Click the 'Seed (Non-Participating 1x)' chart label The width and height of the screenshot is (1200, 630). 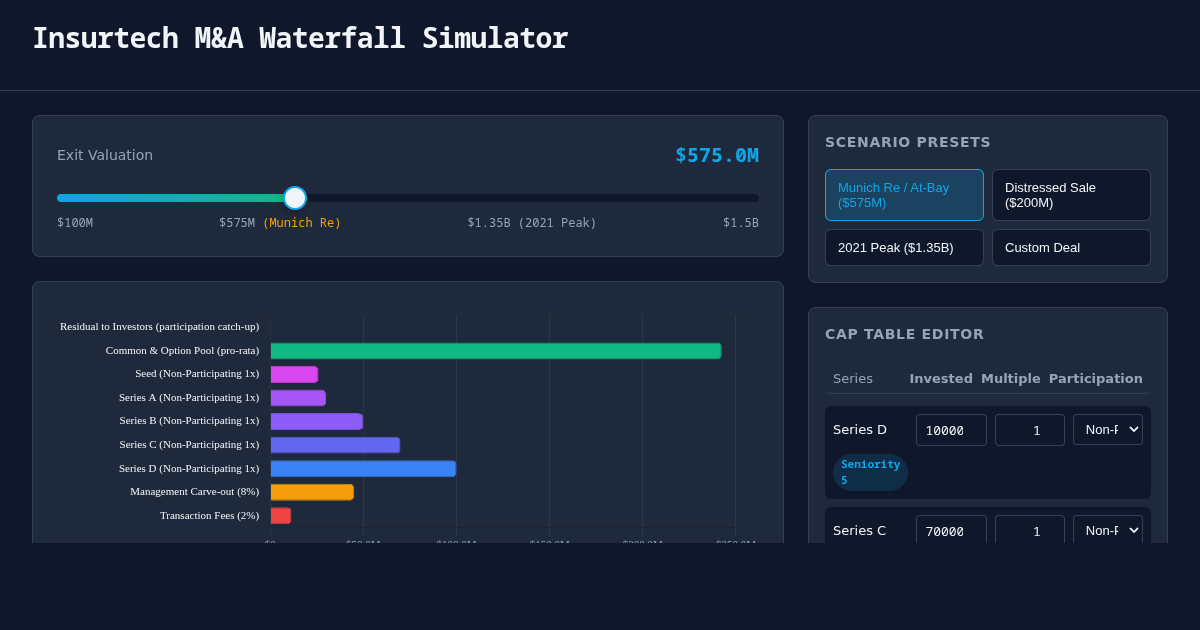pos(197,373)
